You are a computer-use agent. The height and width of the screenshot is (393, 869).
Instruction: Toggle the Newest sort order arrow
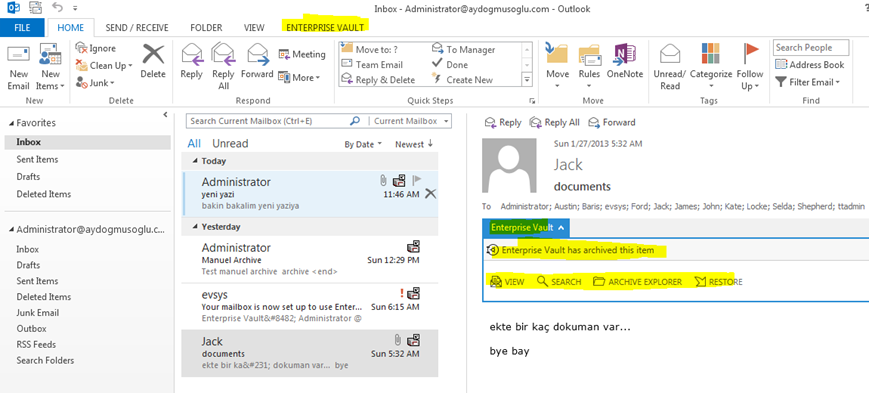(x=430, y=144)
